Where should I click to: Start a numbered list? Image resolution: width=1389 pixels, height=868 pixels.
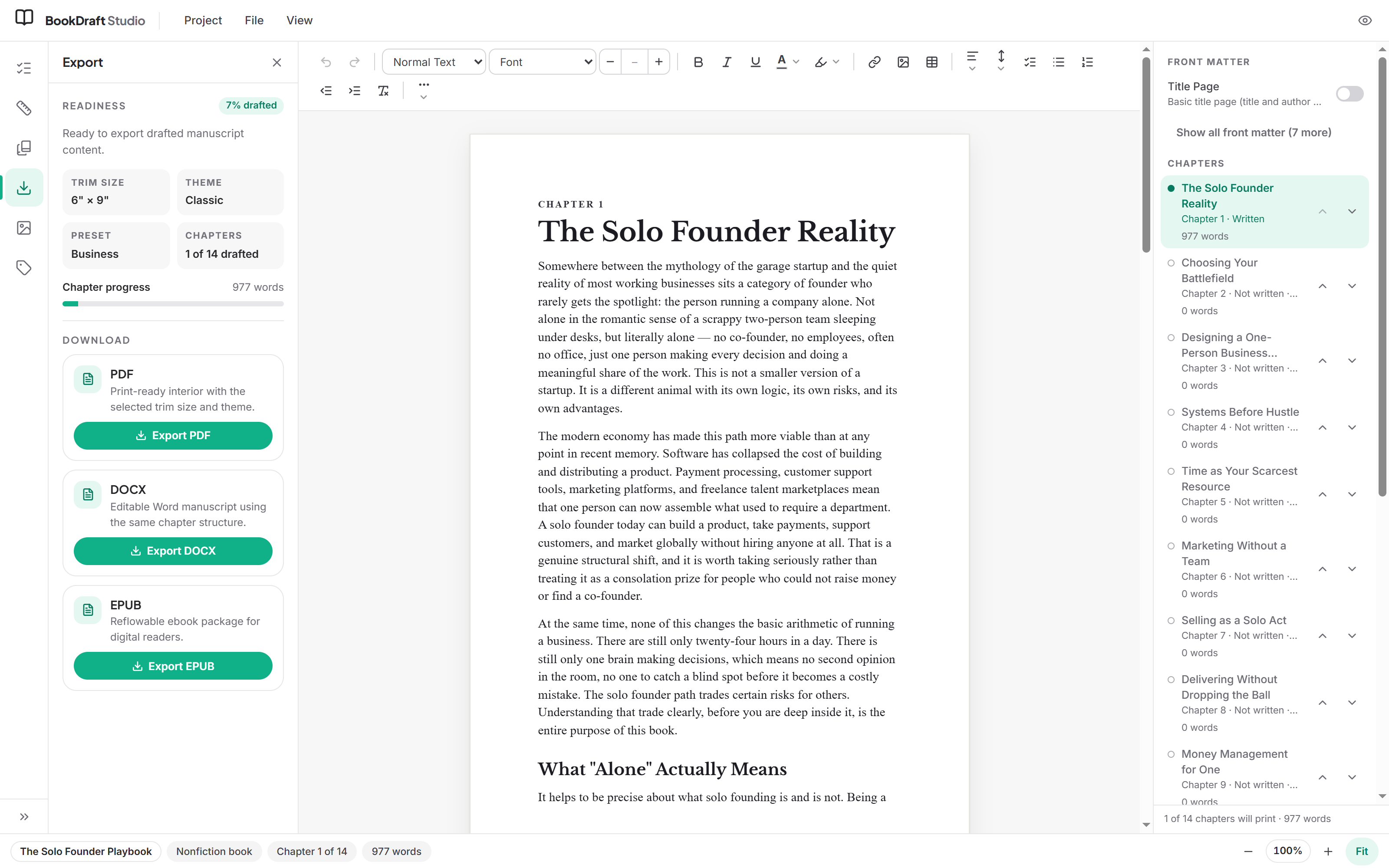click(1087, 62)
